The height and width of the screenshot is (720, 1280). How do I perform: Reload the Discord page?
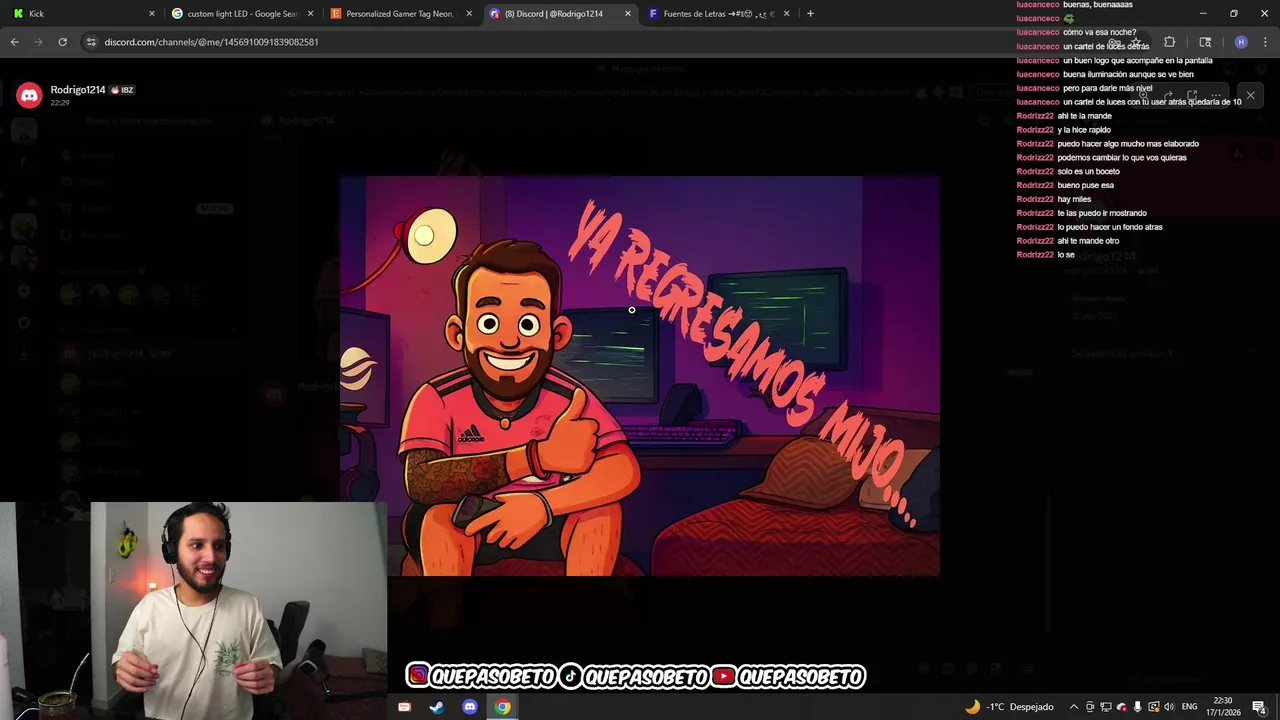[x=62, y=42]
